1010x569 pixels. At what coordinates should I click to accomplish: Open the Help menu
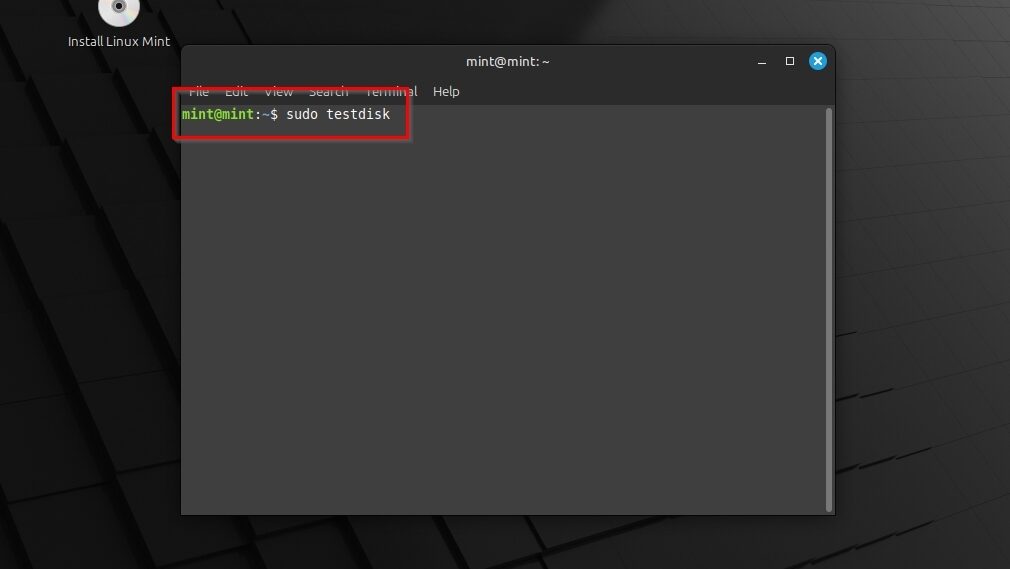coord(446,91)
